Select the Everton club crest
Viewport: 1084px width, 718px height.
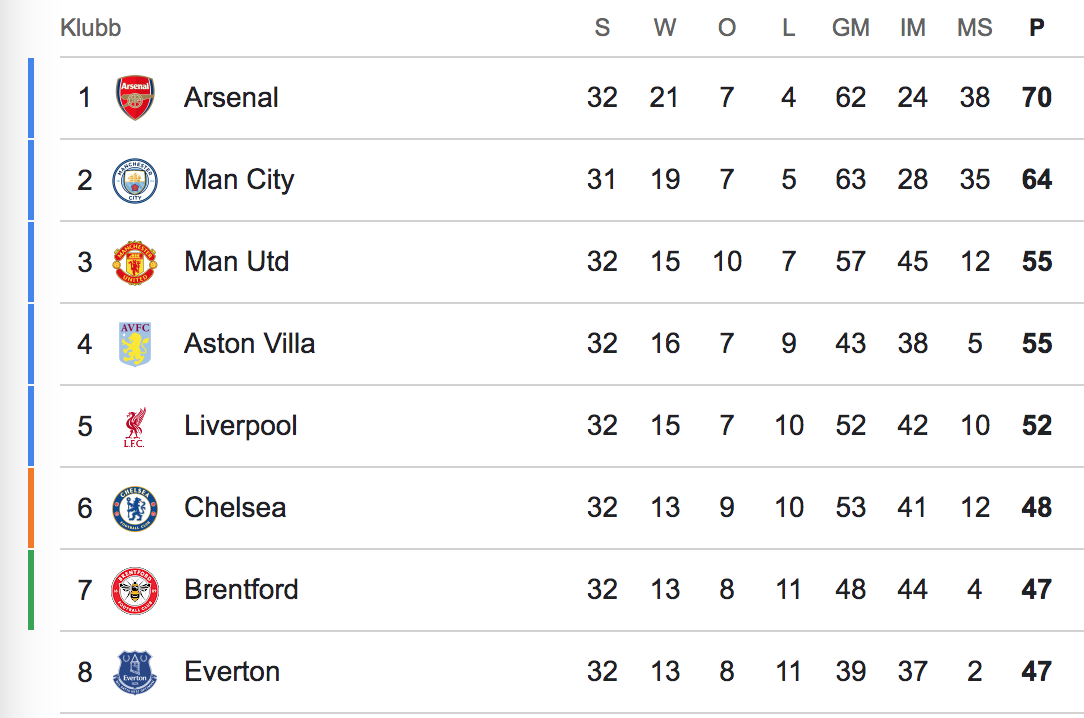(x=135, y=672)
